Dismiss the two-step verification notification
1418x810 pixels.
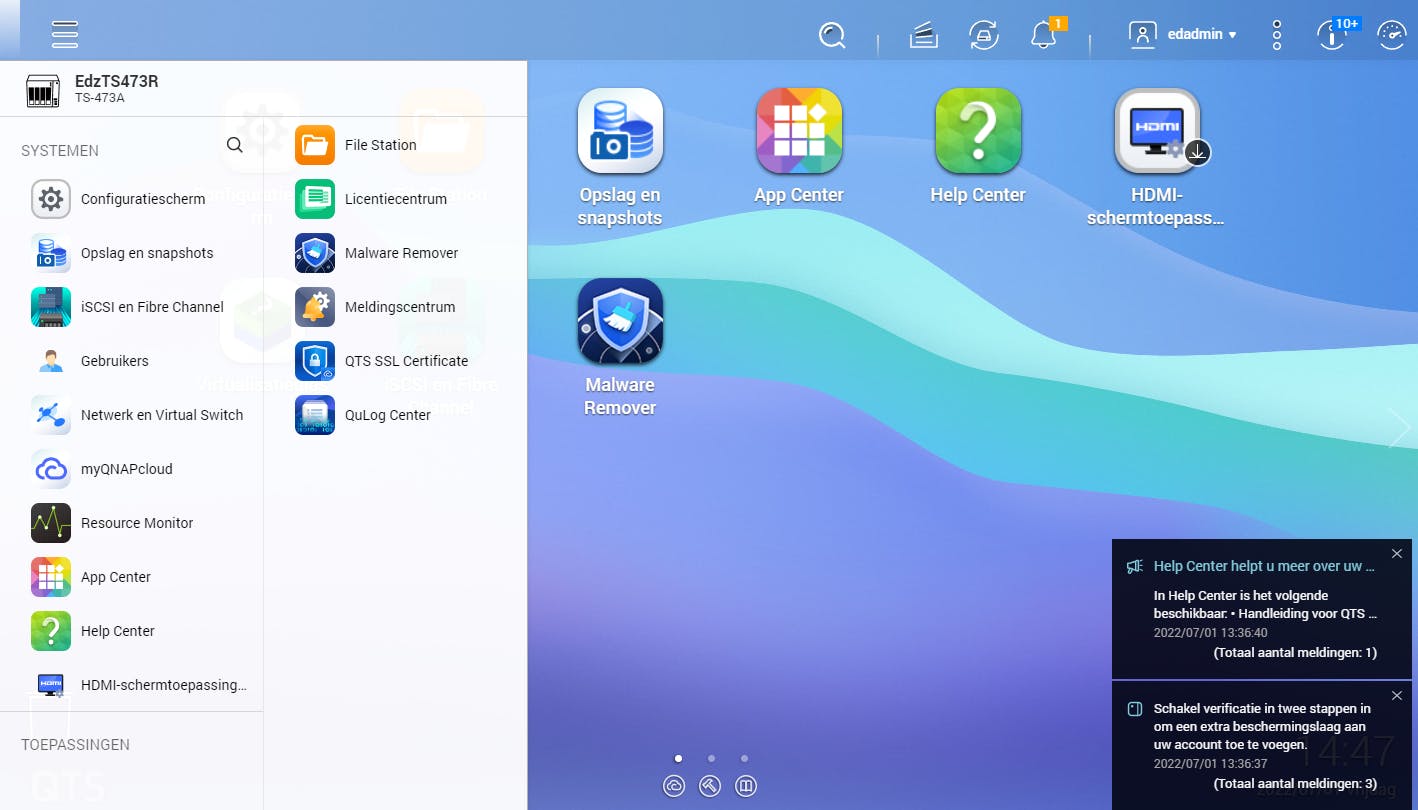[x=1397, y=696]
